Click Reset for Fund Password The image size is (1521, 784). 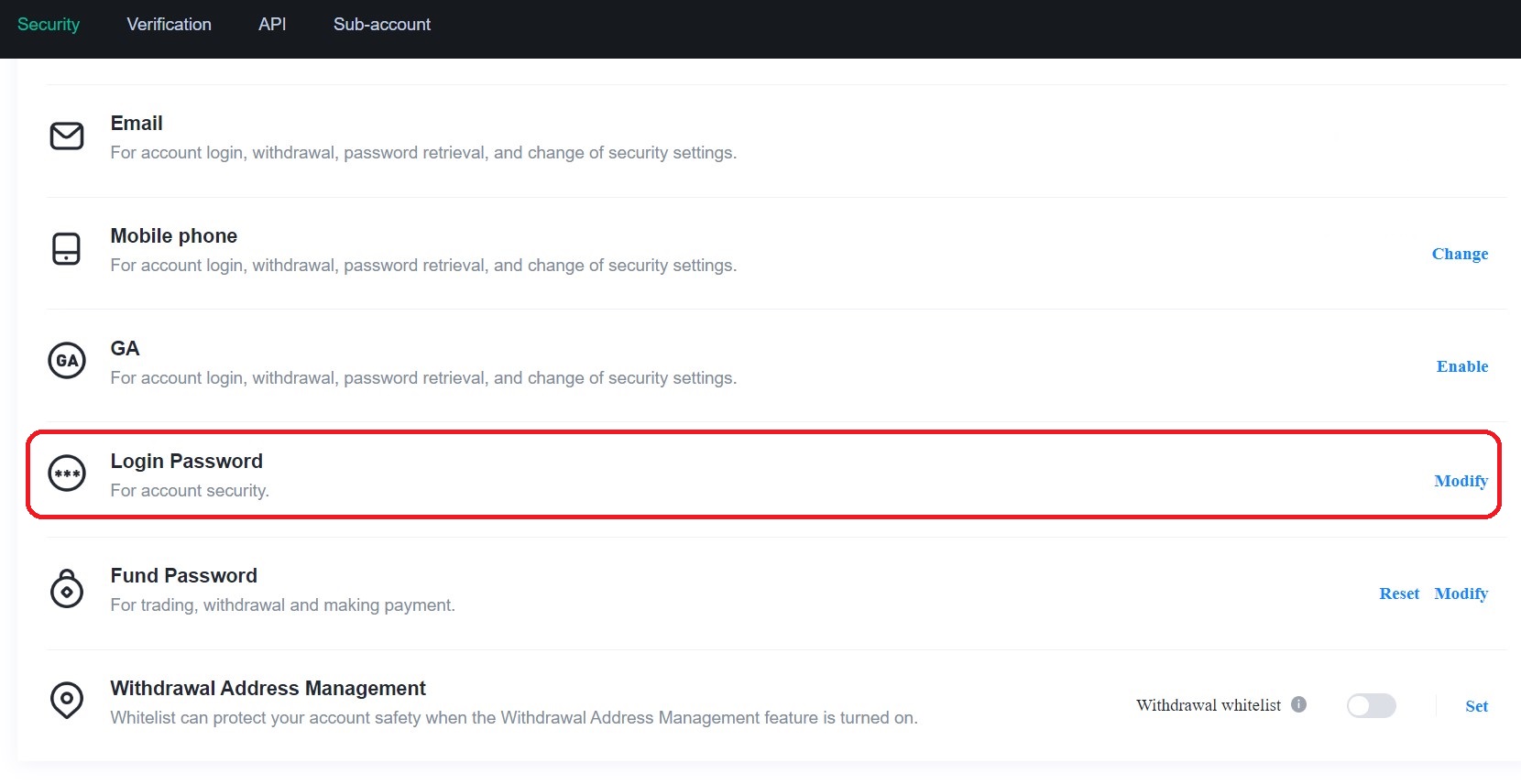[1399, 593]
